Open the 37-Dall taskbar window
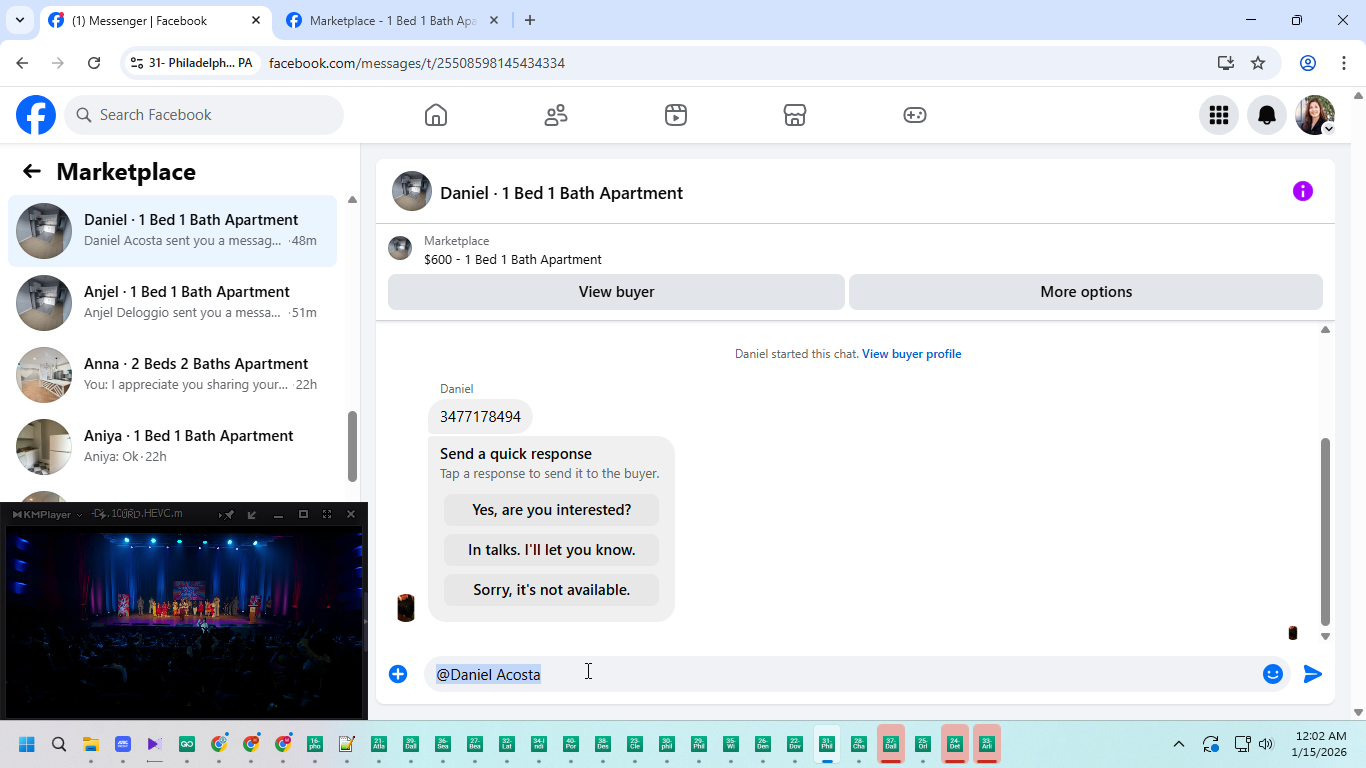1366x768 pixels. click(891, 744)
